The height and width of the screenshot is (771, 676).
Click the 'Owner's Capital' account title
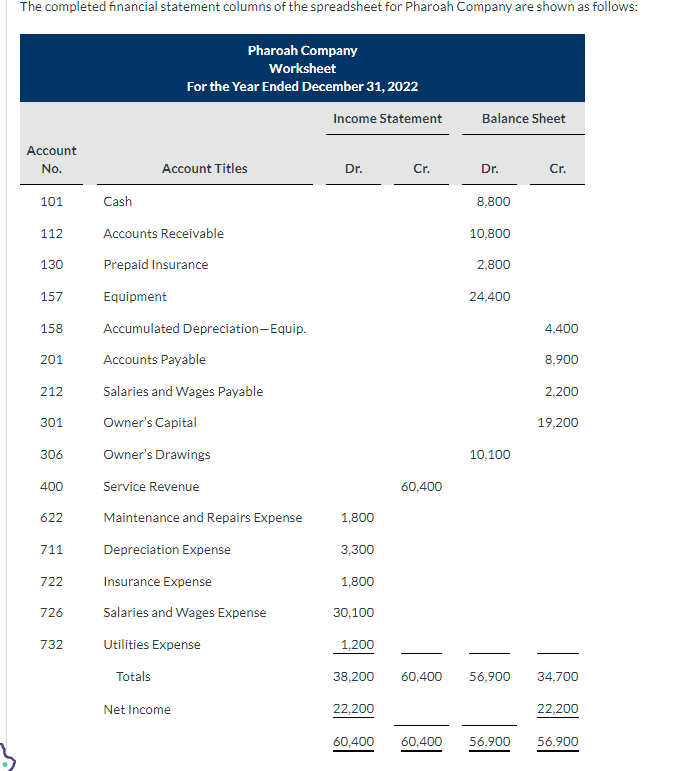(x=150, y=422)
